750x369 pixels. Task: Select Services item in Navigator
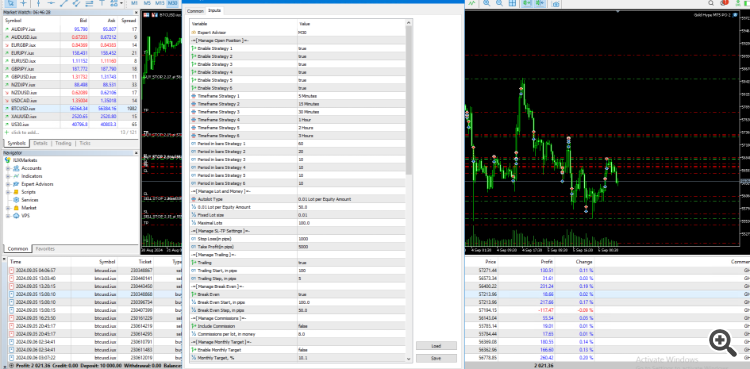click(29, 200)
